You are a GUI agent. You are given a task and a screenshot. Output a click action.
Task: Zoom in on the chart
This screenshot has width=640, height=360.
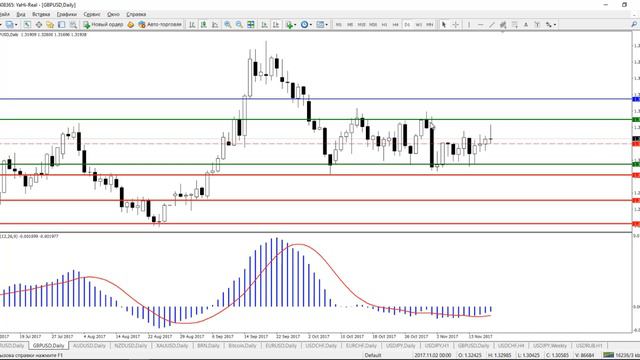coord(227,24)
